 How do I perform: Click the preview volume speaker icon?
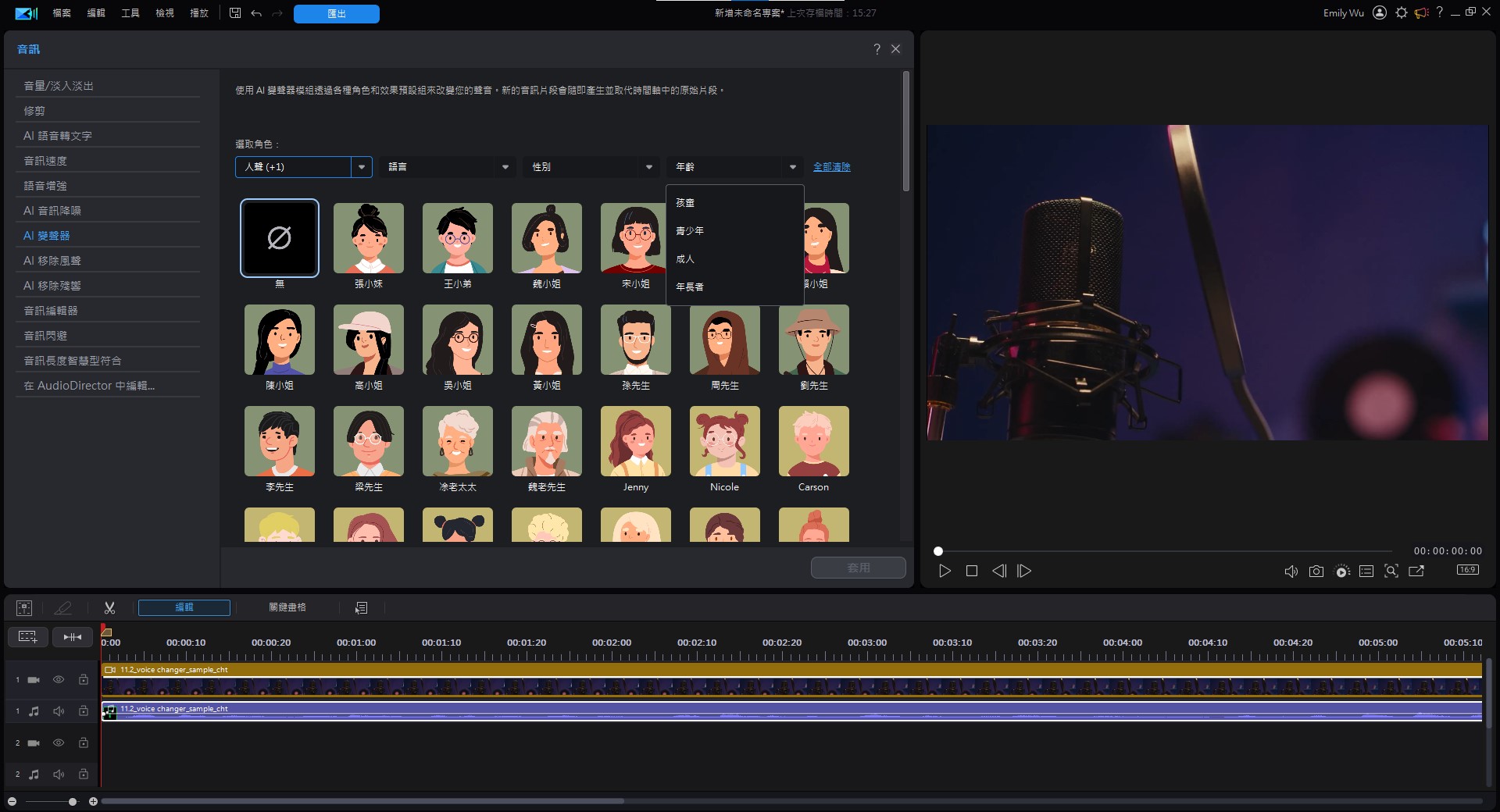click(1291, 572)
